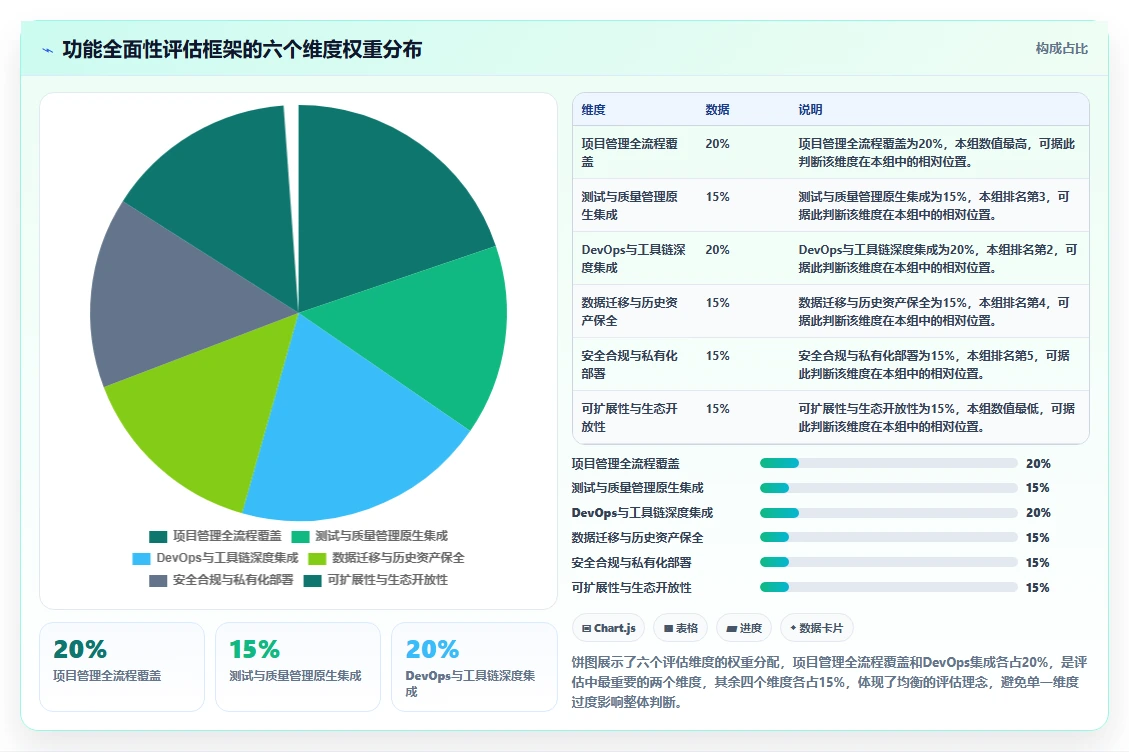The image size is (1129, 752).
Task: Click the 数据迁移与历史资产保全 progress bar
Action: 889,537
